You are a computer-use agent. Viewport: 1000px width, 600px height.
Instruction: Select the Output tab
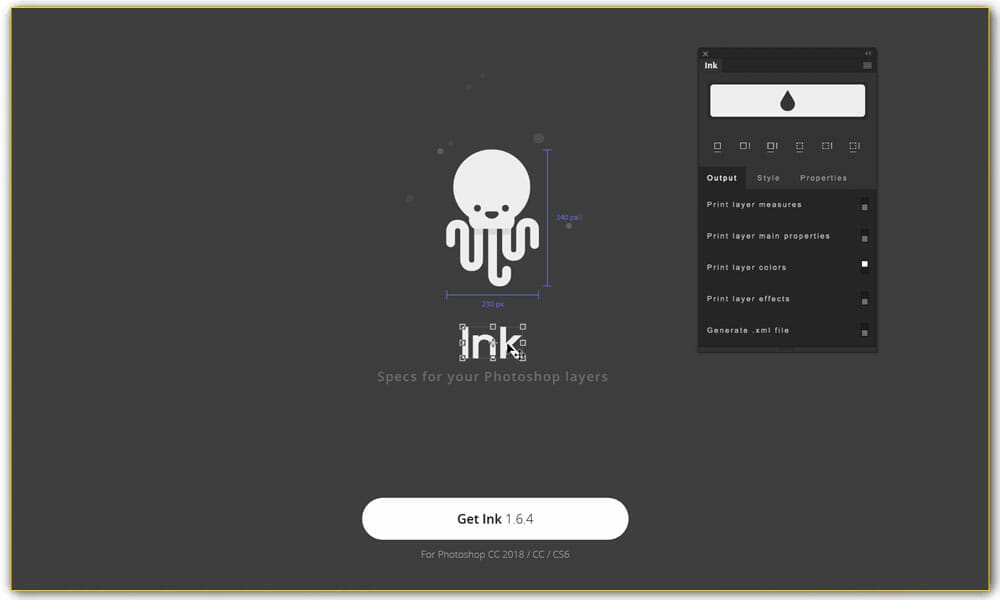click(722, 177)
